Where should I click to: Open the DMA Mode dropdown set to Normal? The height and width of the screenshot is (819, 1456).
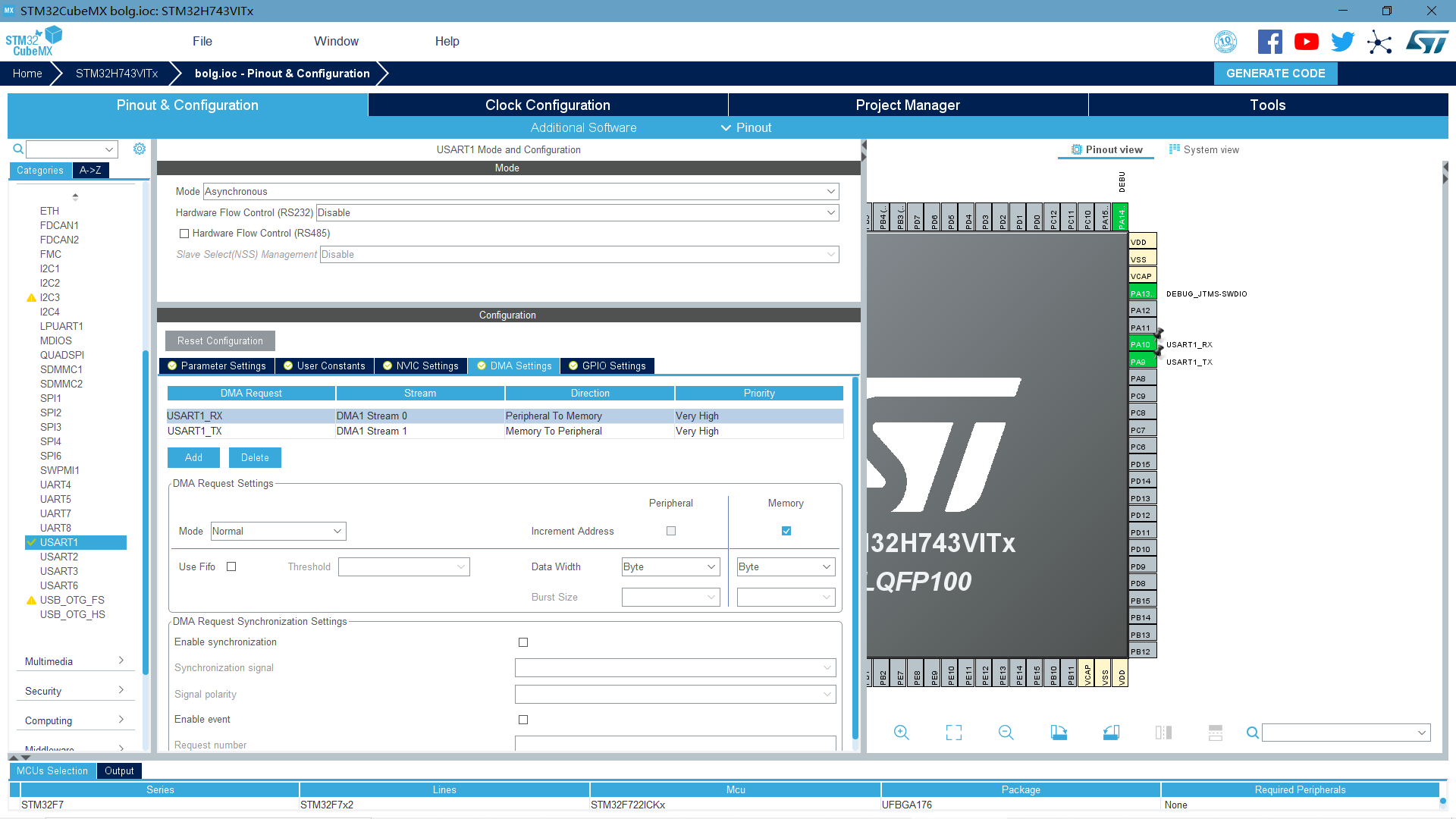pos(278,531)
